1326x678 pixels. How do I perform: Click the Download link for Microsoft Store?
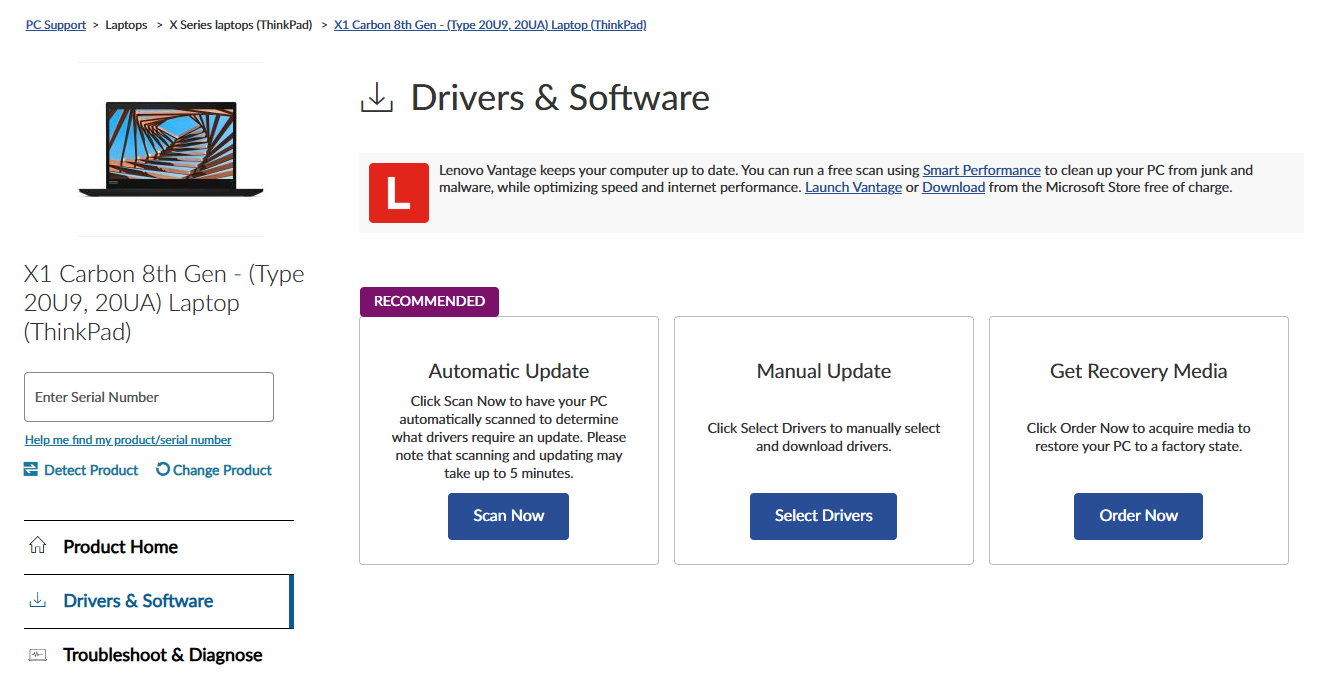[953, 187]
